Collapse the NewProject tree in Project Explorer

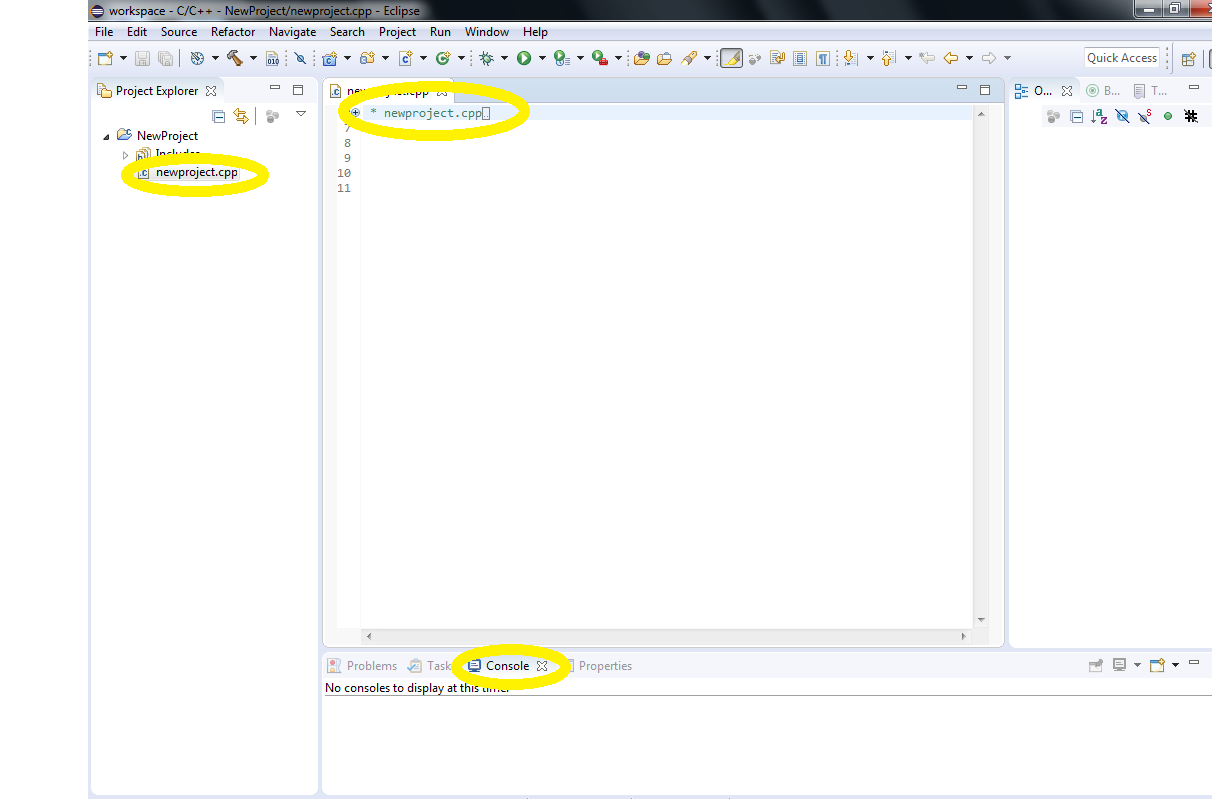coord(106,135)
